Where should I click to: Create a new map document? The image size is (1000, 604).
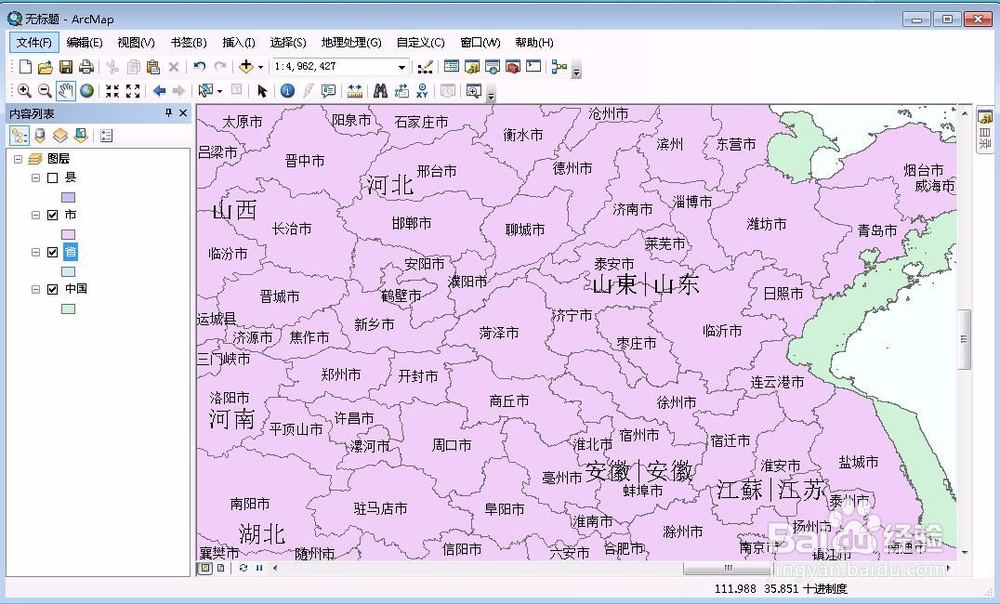pos(26,66)
